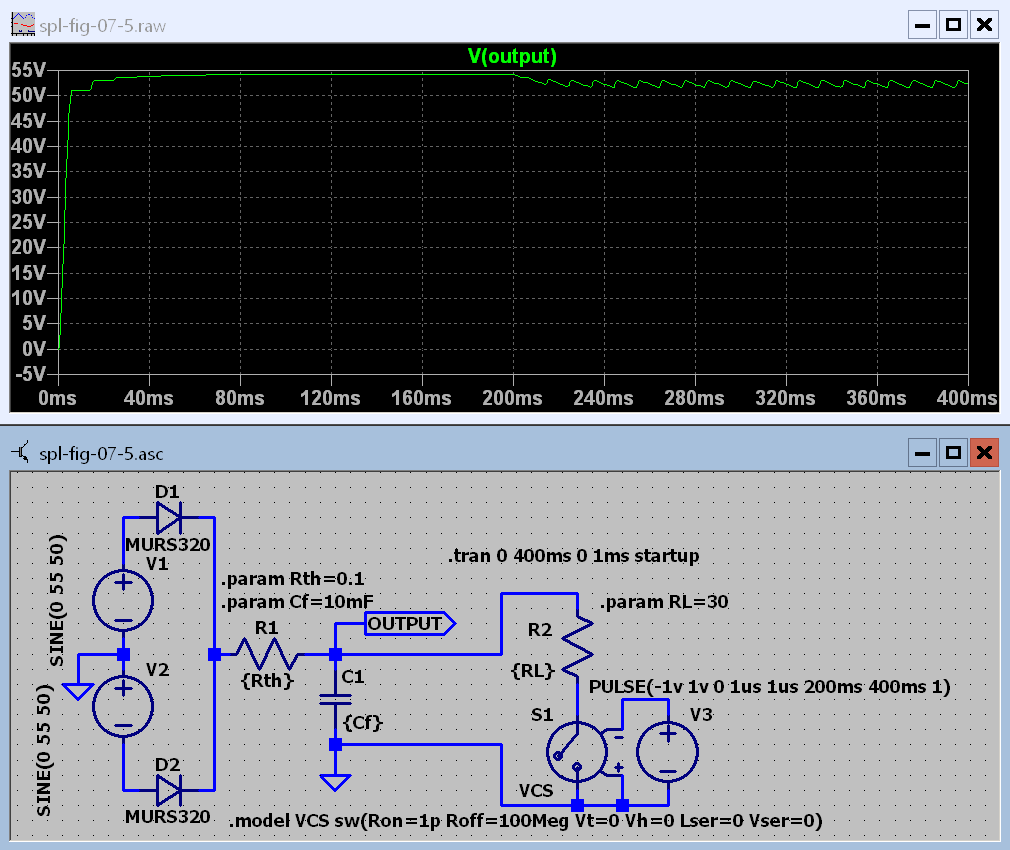This screenshot has width=1010, height=850.
Task: Click the V(output) trace label
Action: point(512,56)
